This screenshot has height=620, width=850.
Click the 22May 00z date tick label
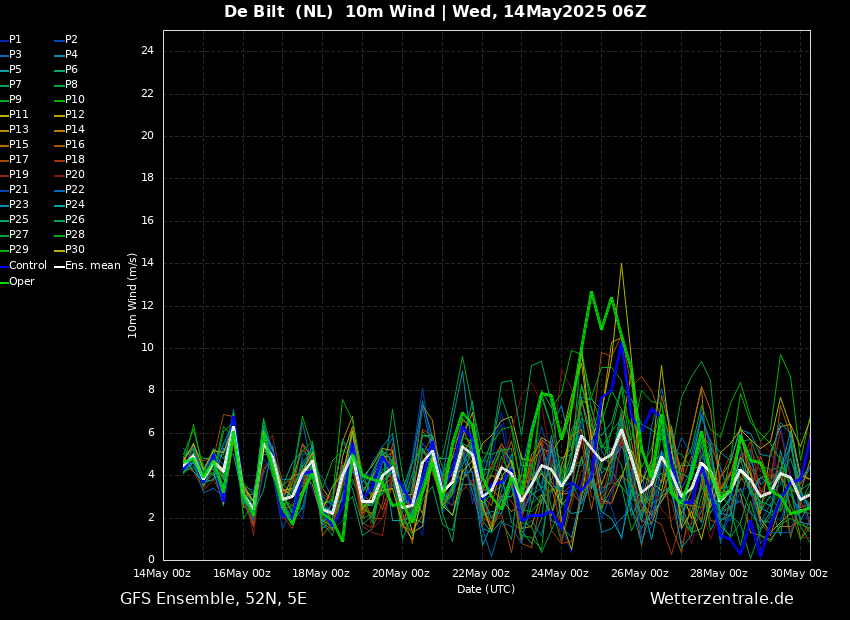480,574
